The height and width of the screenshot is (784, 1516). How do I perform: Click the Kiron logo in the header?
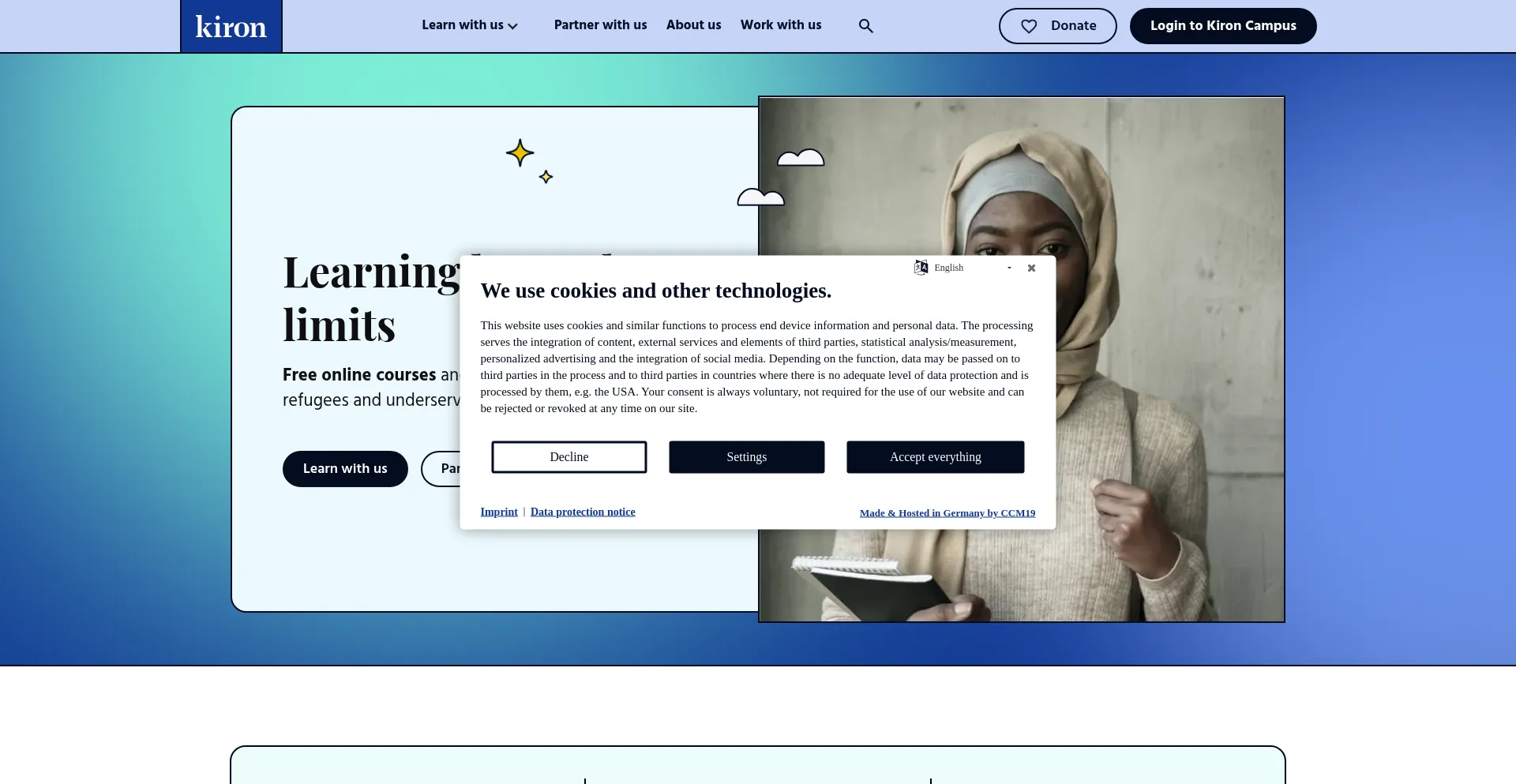point(231,27)
